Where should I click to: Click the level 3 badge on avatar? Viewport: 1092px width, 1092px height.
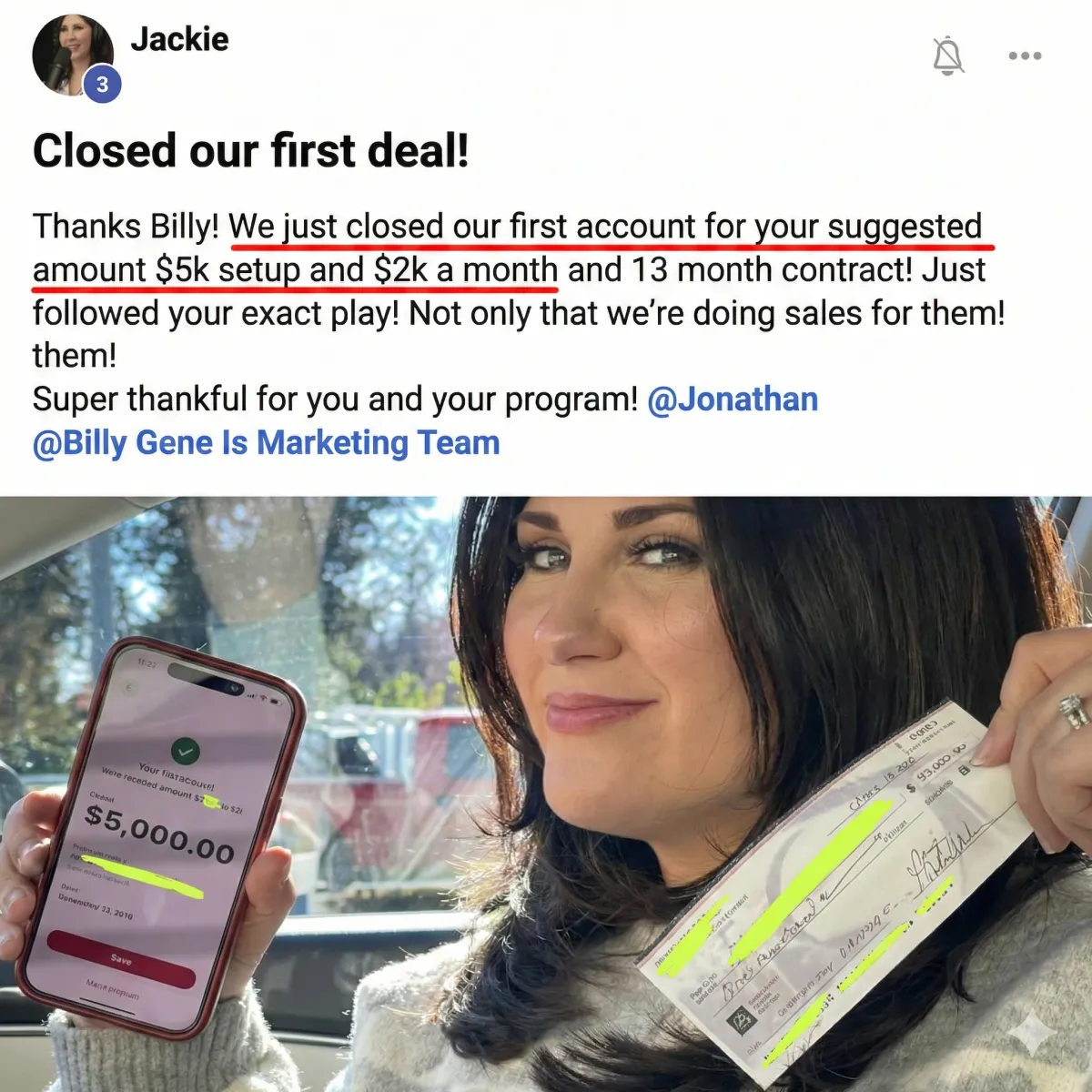(103, 85)
